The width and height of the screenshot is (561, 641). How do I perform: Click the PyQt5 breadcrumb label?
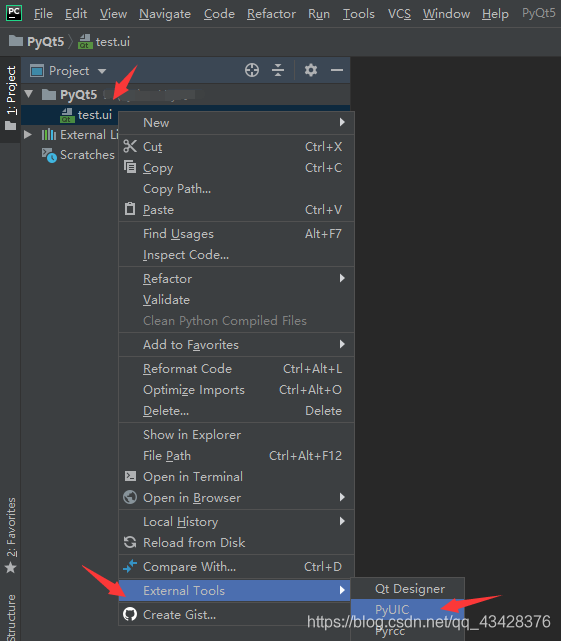tap(45, 41)
